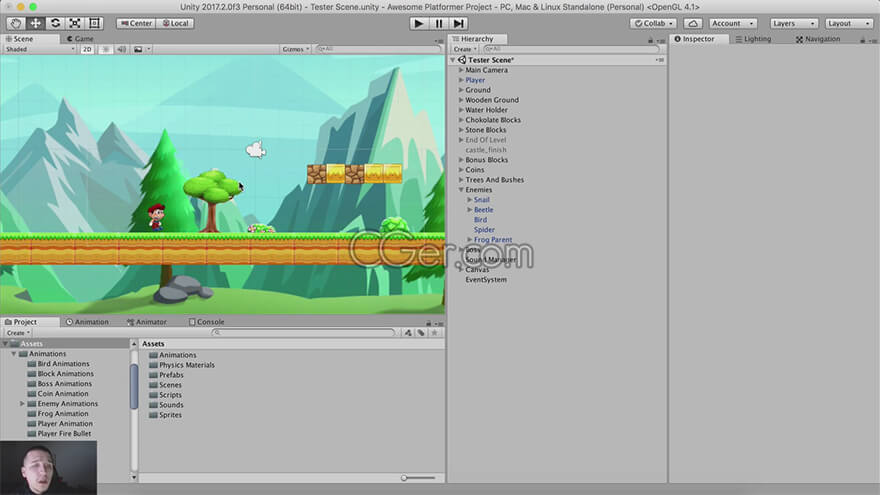Screen dimensions: 880x495
Task: Open the Cloud services icon
Action: [x=693, y=24]
